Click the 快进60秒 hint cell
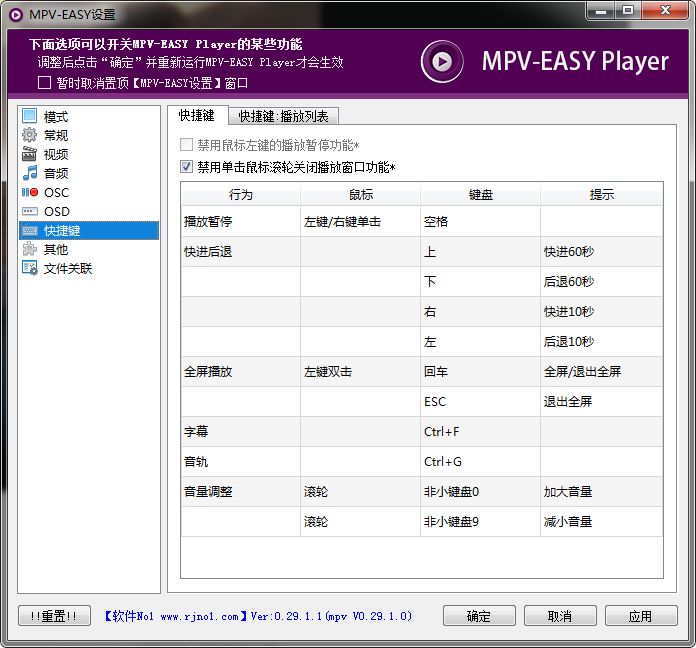Image resolution: width=696 pixels, height=648 pixels. [601, 252]
